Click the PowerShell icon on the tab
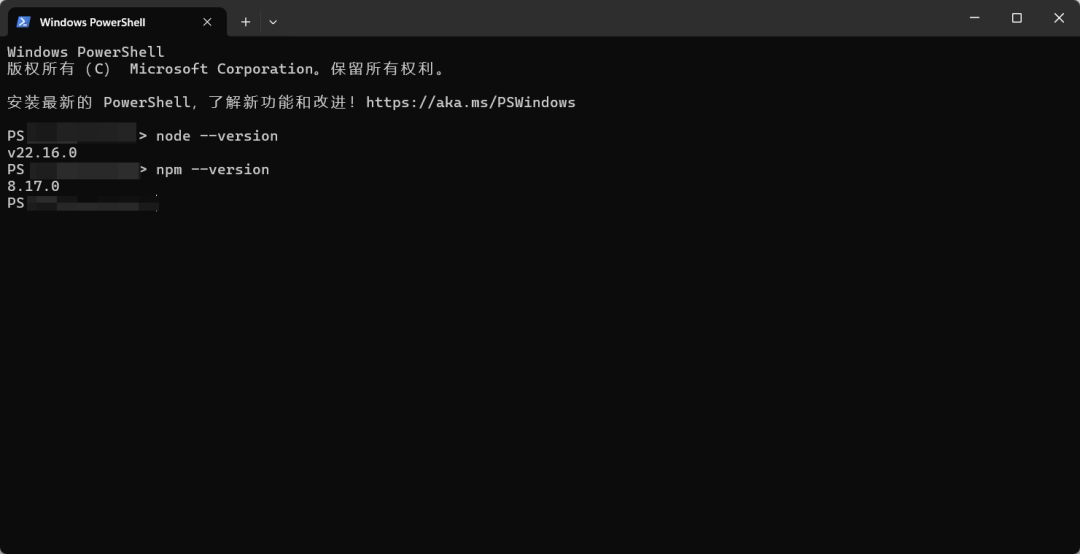Image resolution: width=1080 pixels, height=554 pixels. [24, 21]
